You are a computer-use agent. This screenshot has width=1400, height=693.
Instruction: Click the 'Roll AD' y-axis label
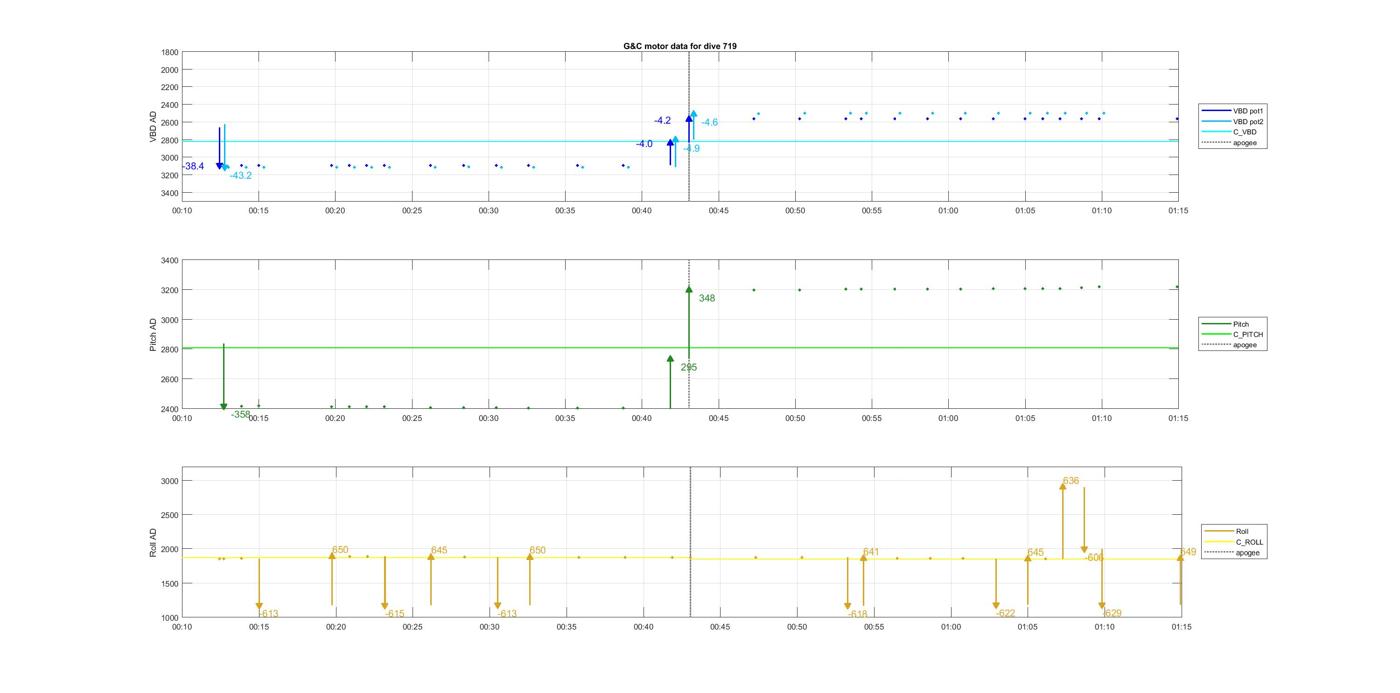coord(153,542)
